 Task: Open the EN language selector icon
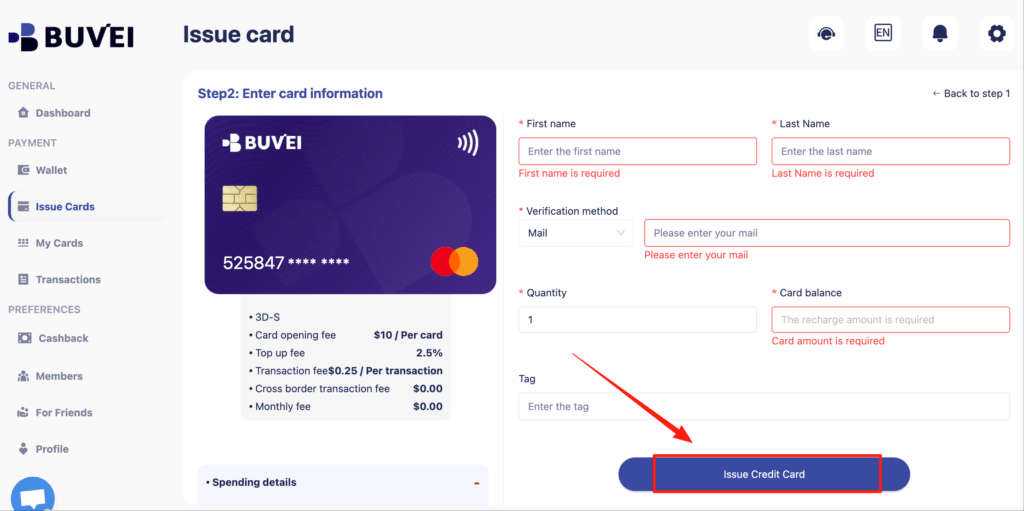click(882, 34)
